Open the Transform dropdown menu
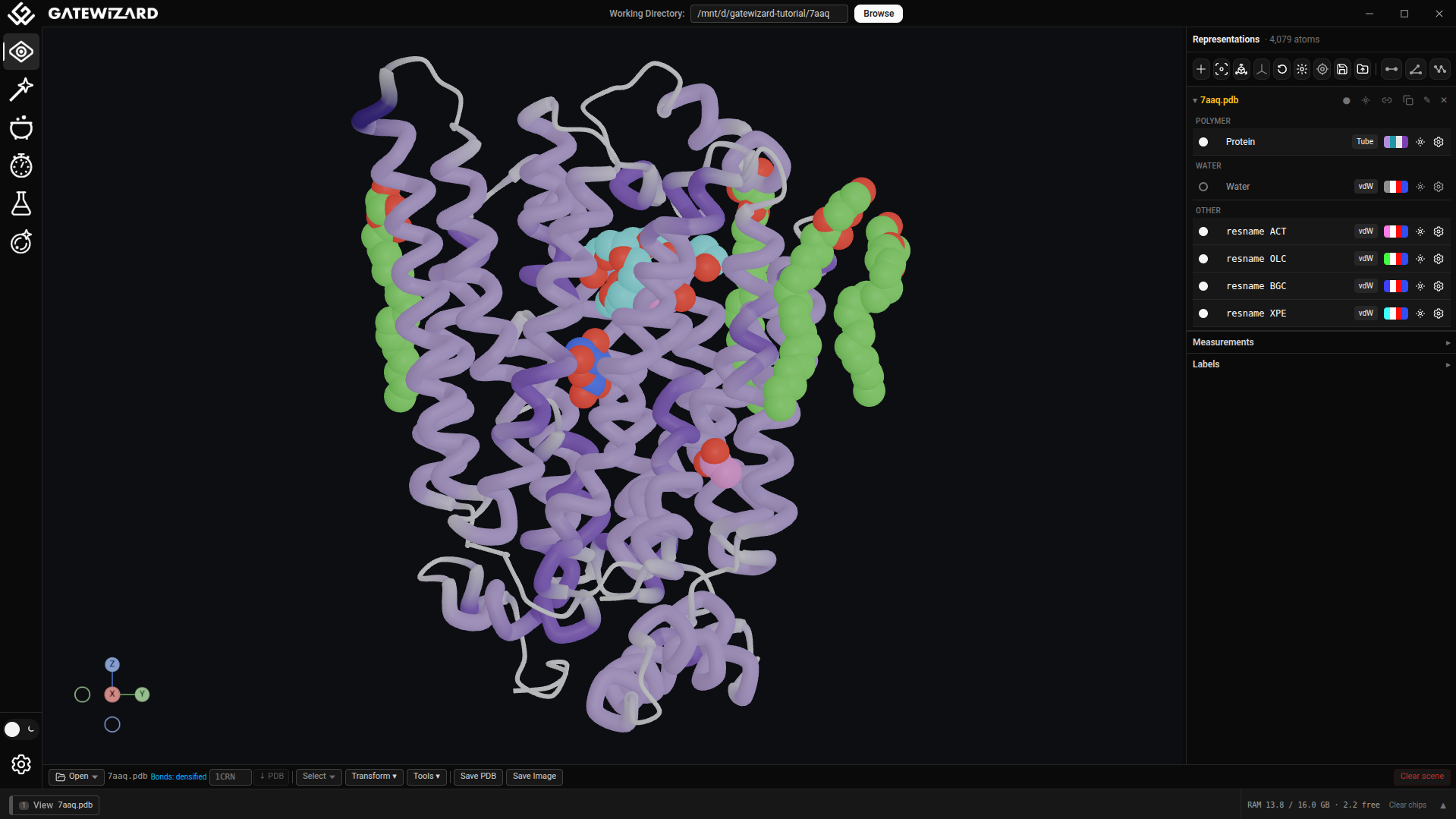 point(374,776)
